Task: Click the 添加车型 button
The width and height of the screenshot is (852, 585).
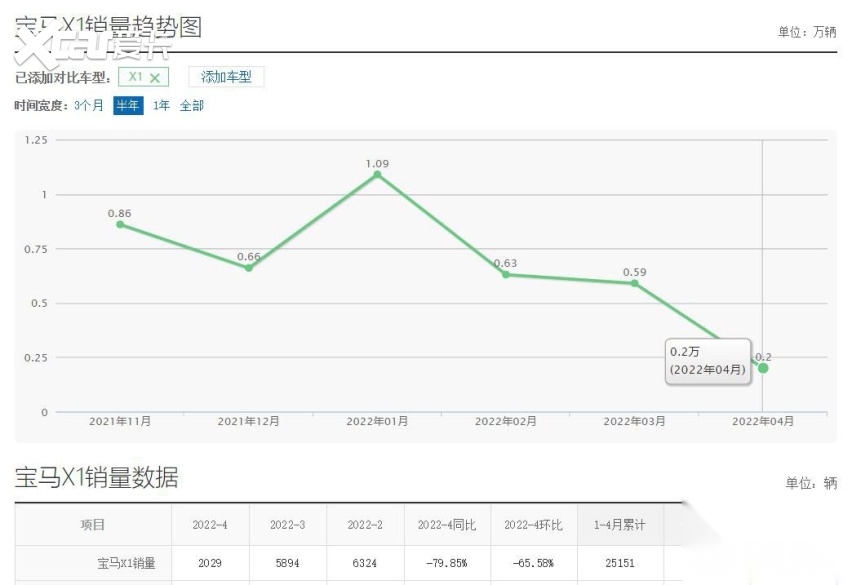Action: 226,77
